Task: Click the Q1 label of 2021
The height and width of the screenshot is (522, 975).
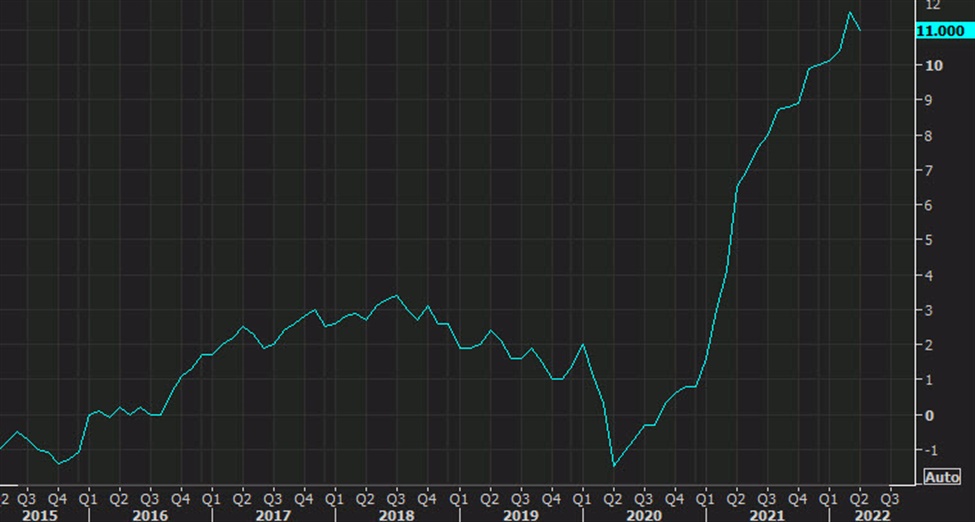Action: pos(705,499)
